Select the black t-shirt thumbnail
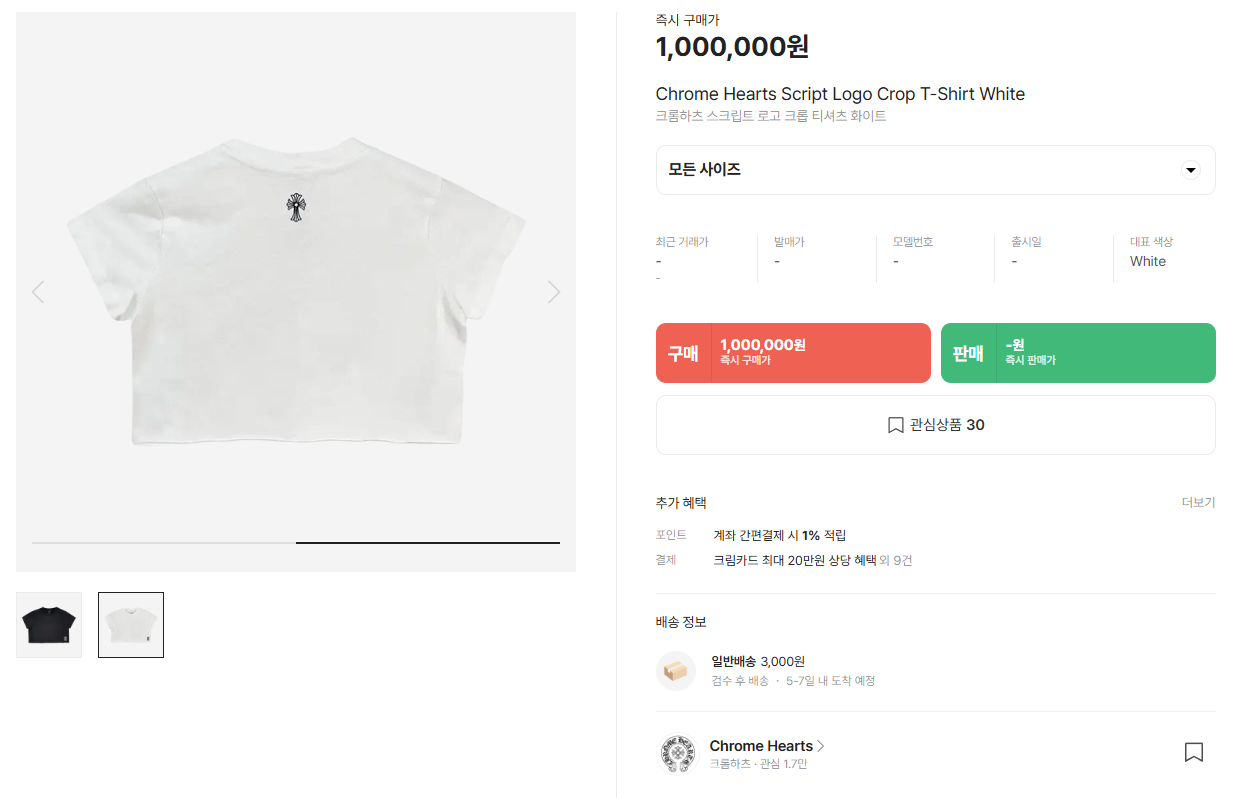Image resolution: width=1237 pixels, height=798 pixels. pyautogui.click(x=49, y=625)
